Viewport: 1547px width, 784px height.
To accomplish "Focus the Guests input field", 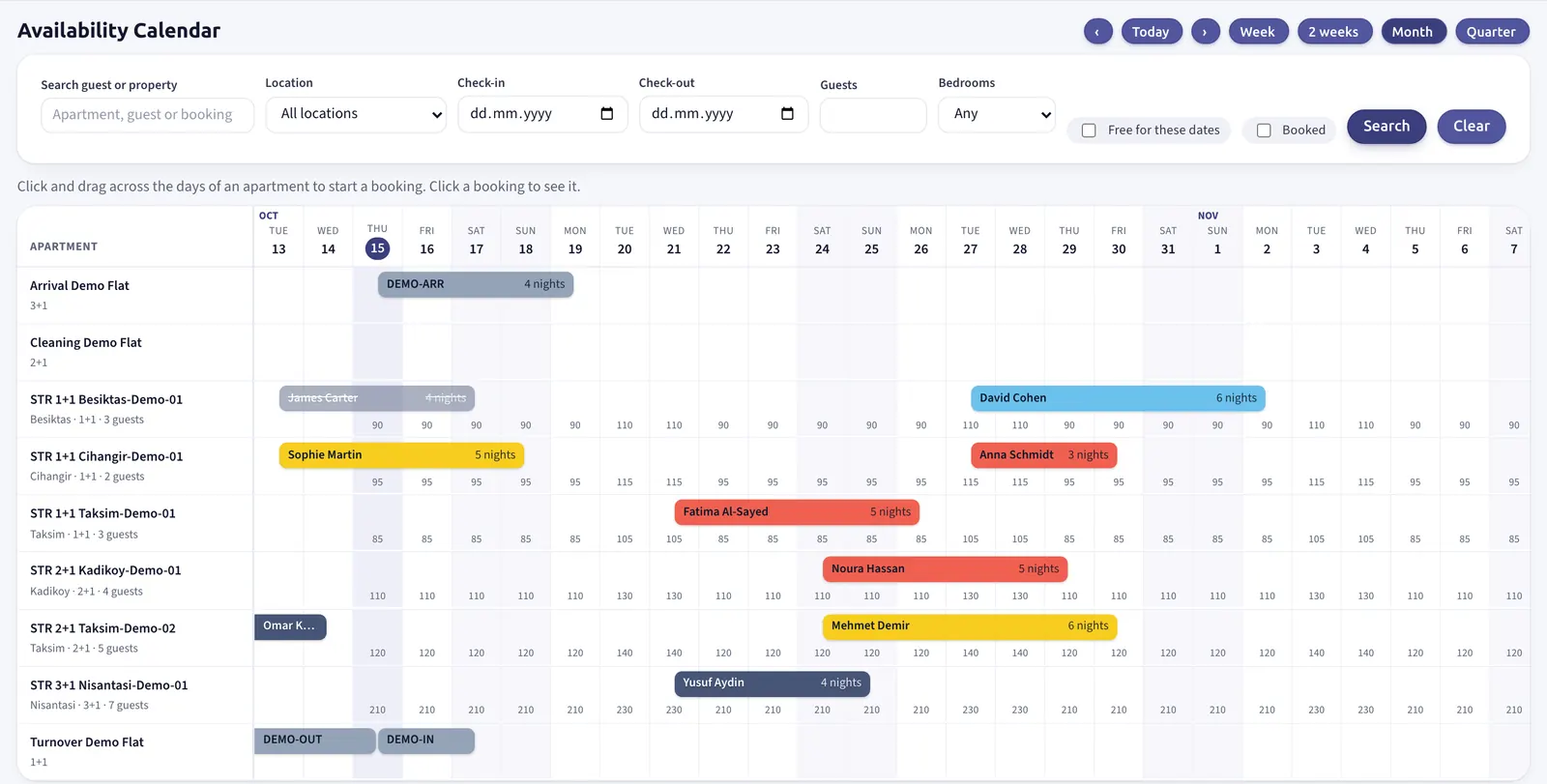I will pos(873,115).
